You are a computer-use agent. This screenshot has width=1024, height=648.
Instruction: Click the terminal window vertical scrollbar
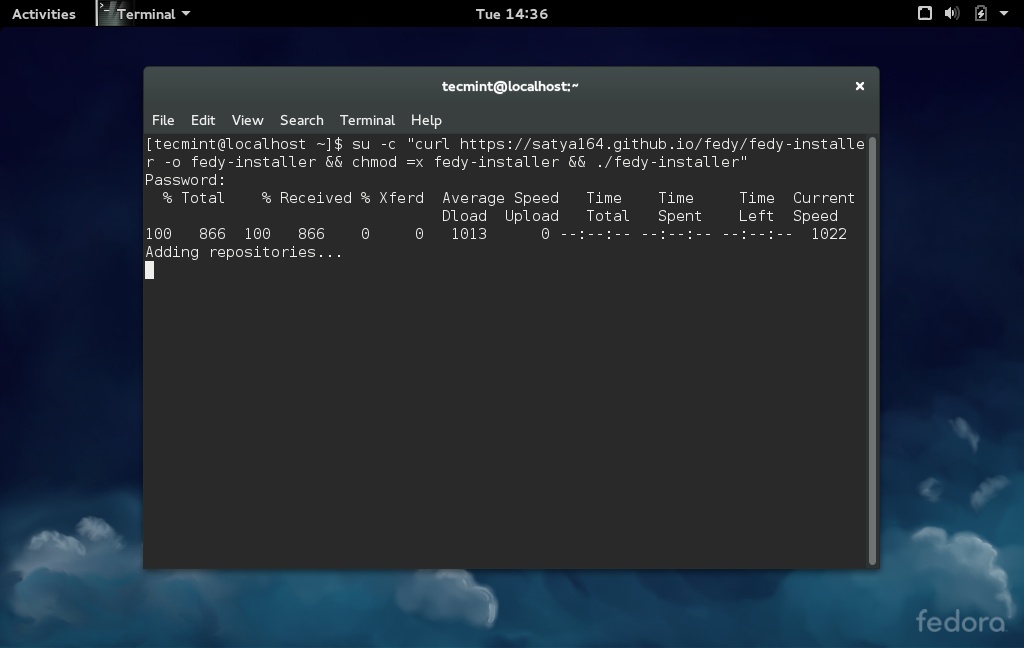click(872, 350)
